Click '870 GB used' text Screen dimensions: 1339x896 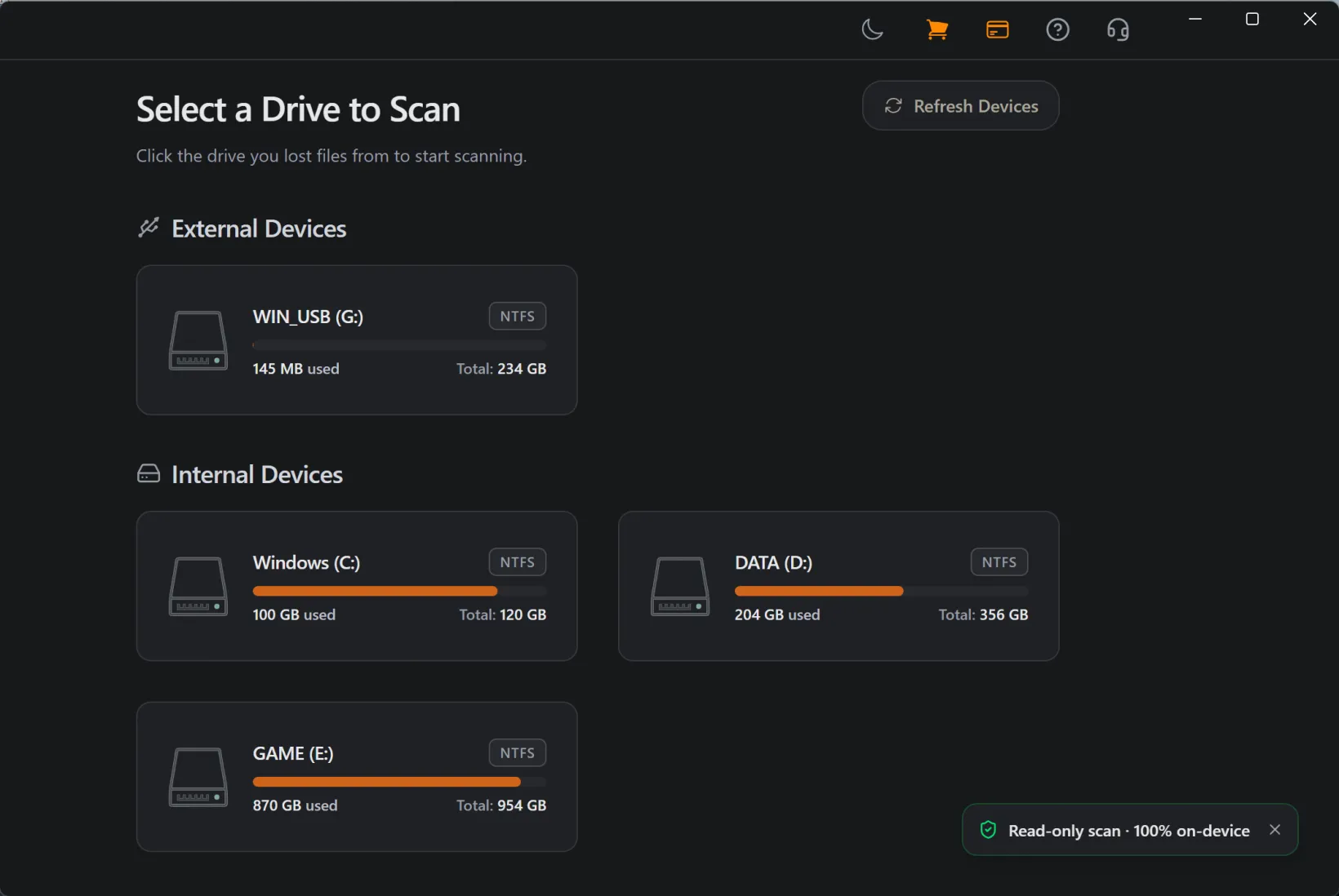click(295, 805)
